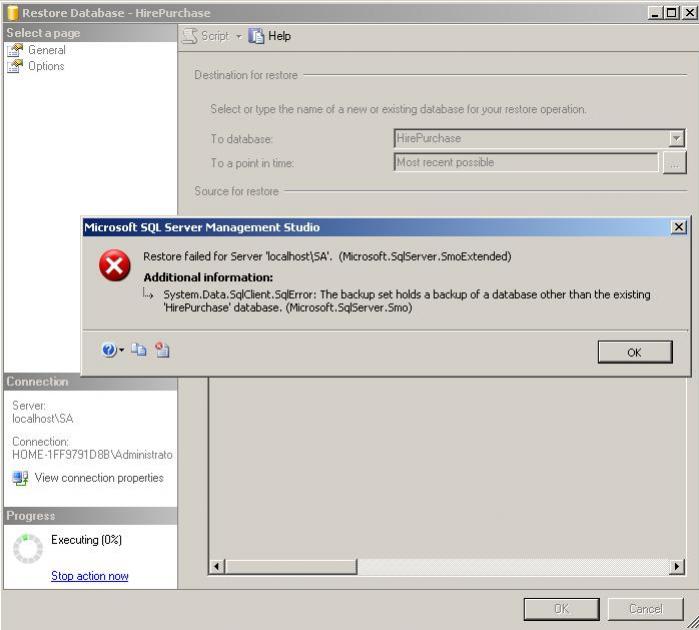
Task: Select the General page
Action: 46,50
